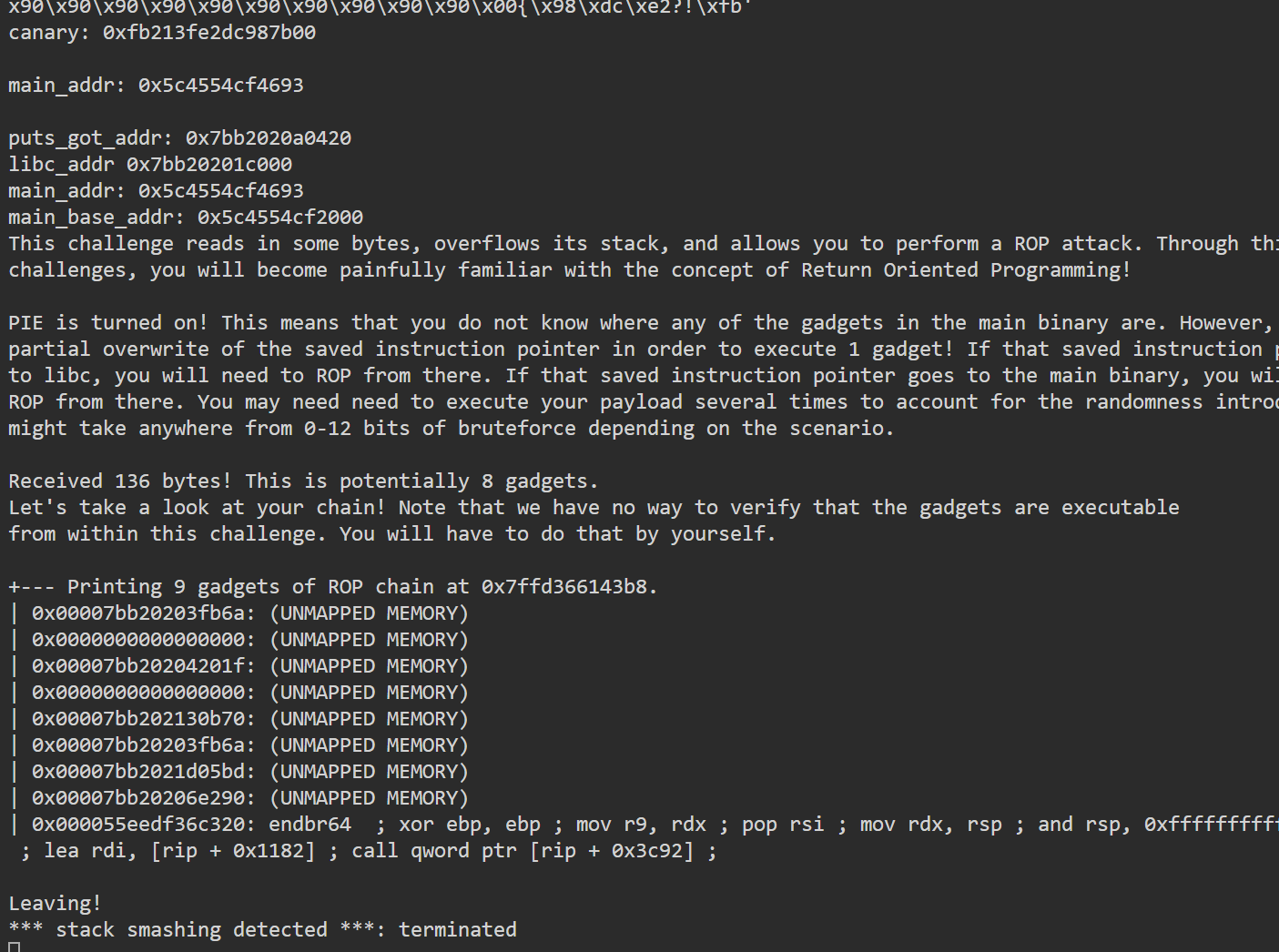Click the first main_addr value 0x5c4554cf4693
This screenshot has height=952, width=1279.
221,86
